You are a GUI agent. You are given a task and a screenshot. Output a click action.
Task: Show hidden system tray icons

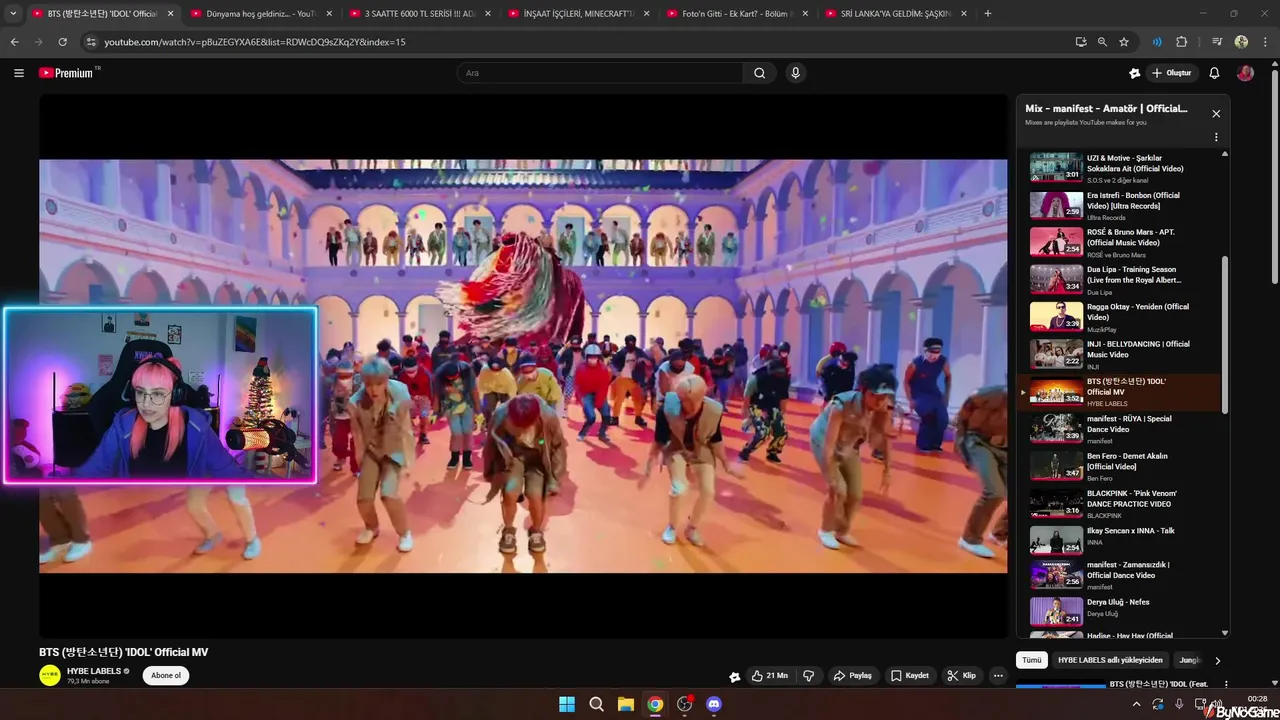pos(1136,704)
